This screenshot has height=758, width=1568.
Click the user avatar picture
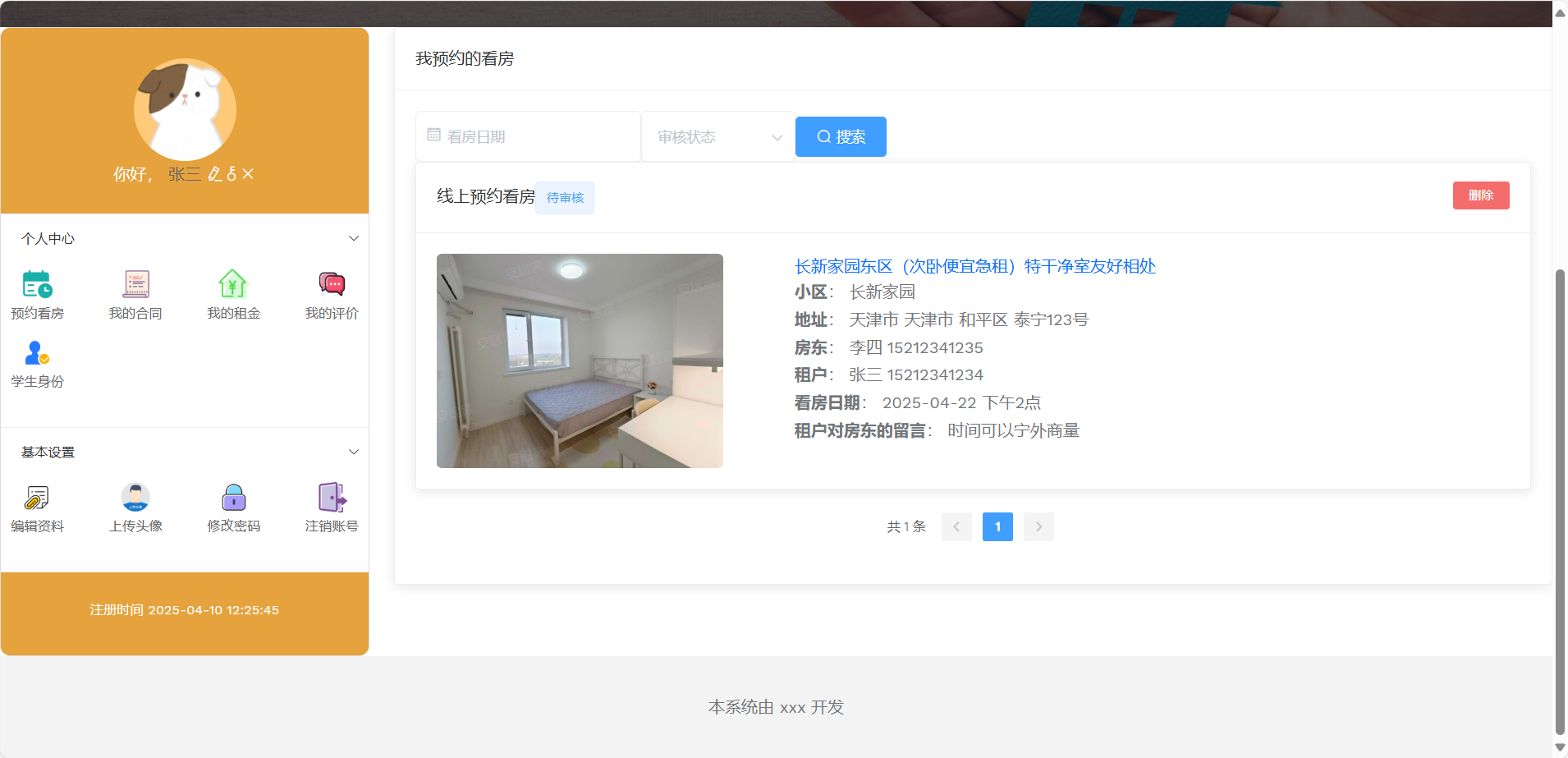(185, 109)
